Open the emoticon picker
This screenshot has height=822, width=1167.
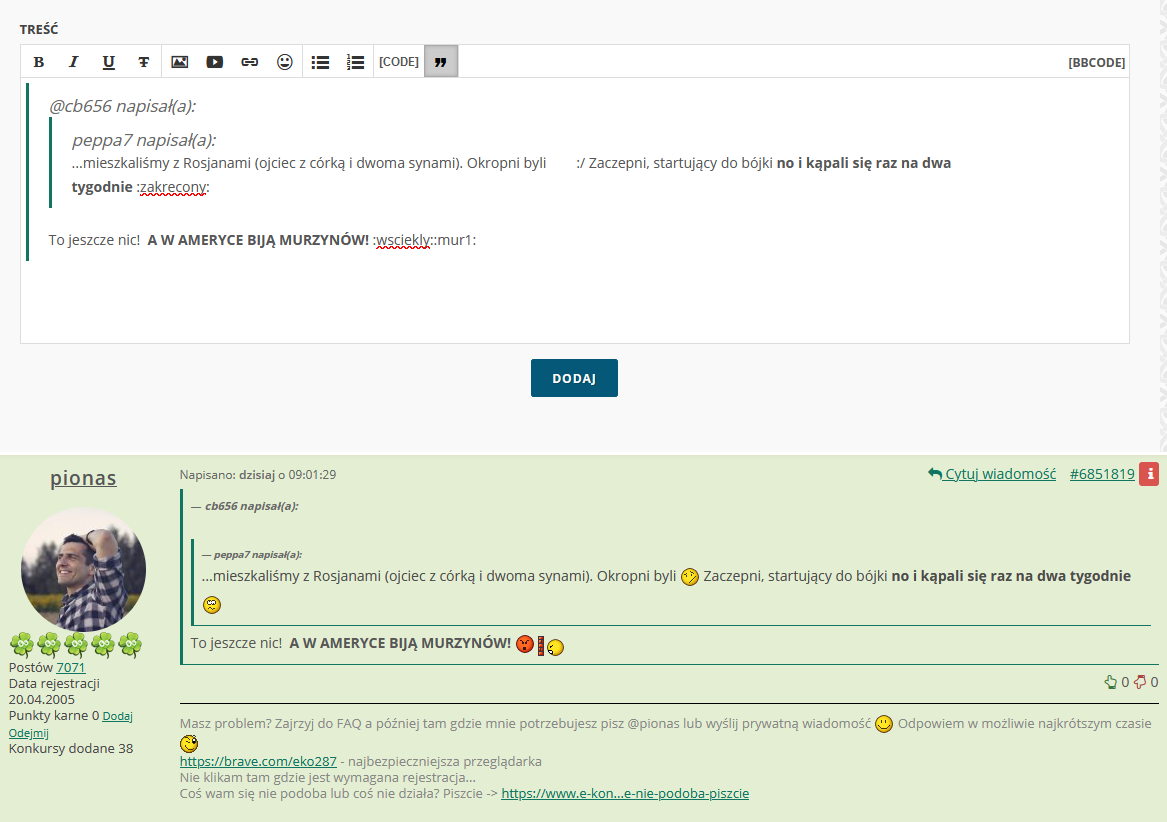[x=285, y=62]
